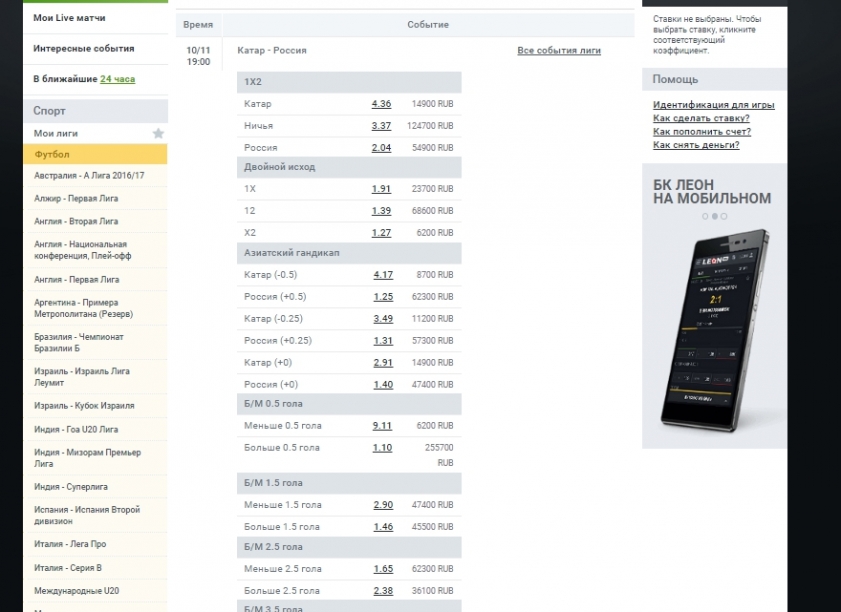Screen dimensions: 841x612
Task: Select Испания - Испания Второй дивизион league
Action: click(x=87, y=515)
